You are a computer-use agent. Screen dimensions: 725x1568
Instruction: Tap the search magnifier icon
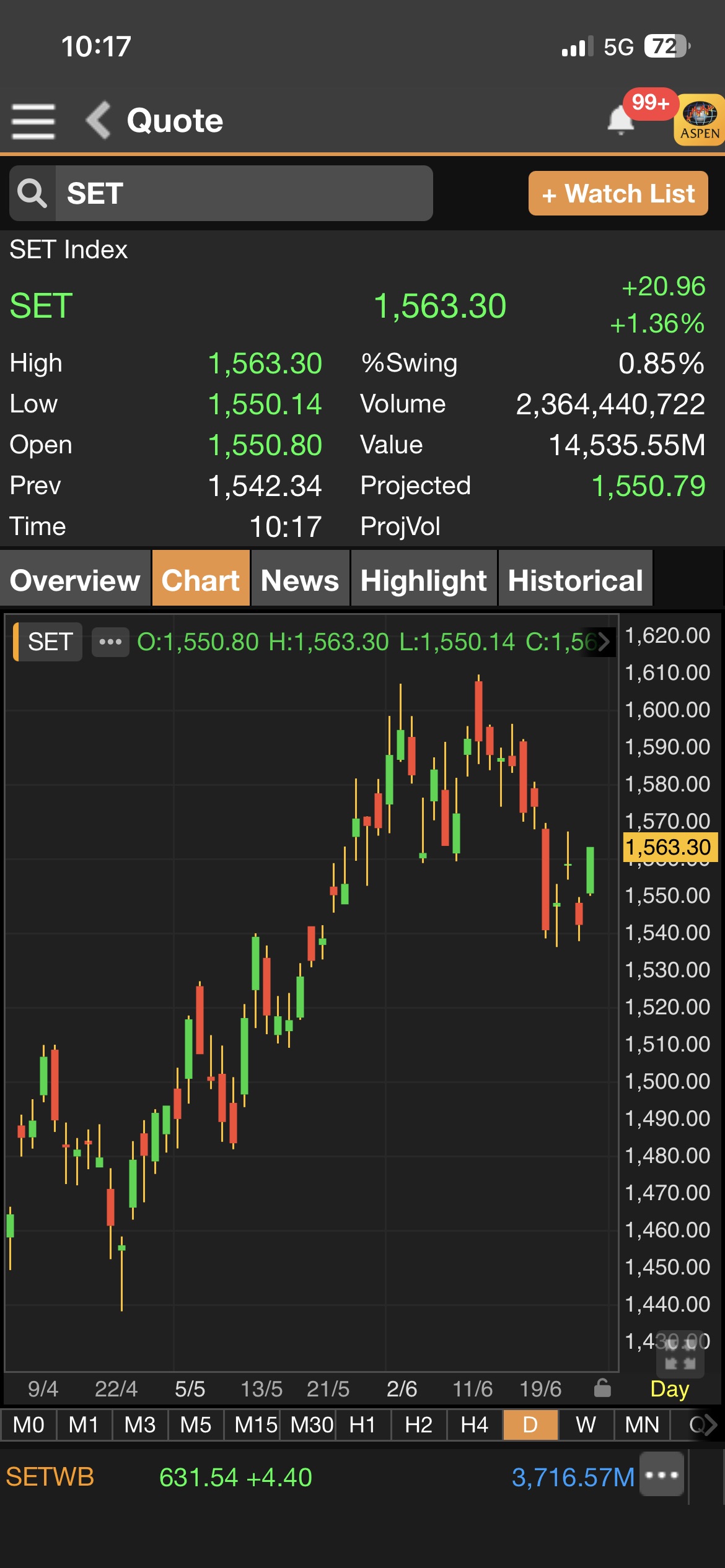(32, 193)
